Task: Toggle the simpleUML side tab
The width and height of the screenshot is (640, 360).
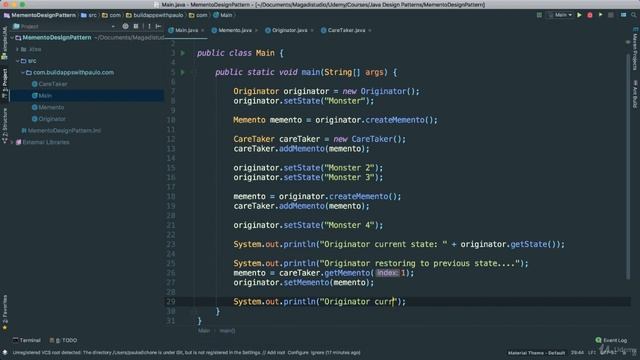Action: (4, 43)
